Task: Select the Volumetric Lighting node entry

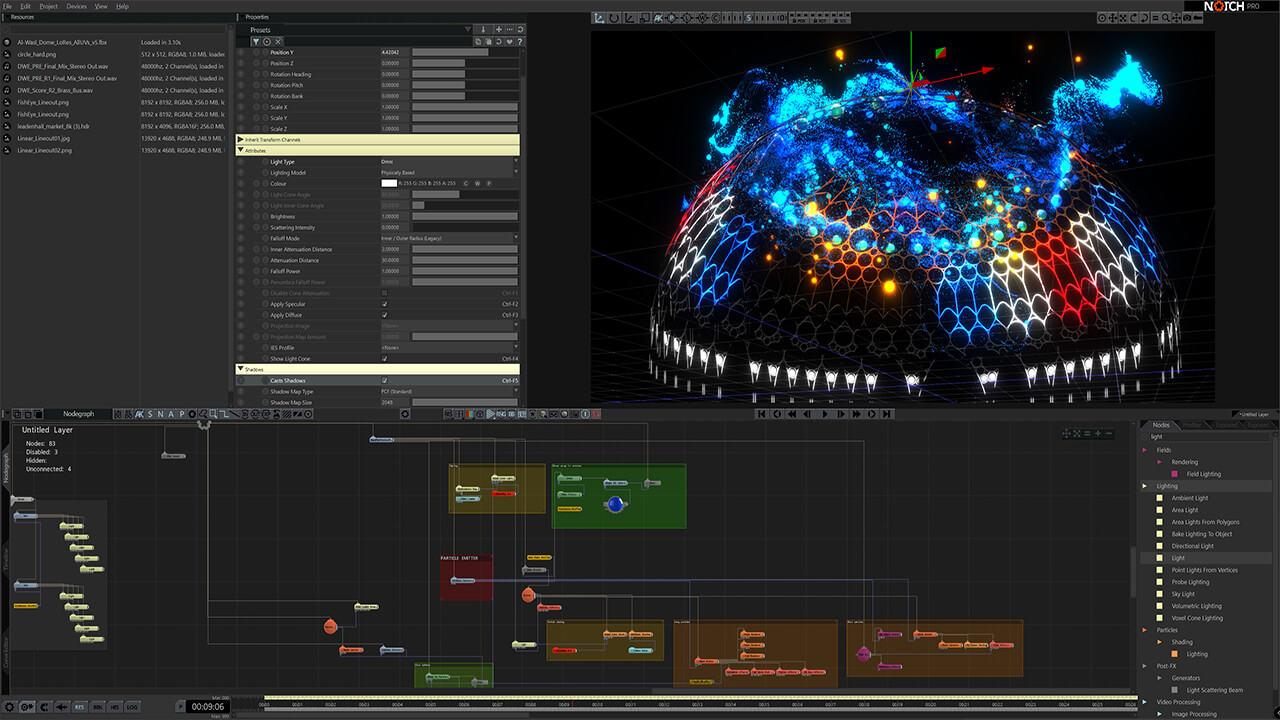Action: (x=1196, y=606)
